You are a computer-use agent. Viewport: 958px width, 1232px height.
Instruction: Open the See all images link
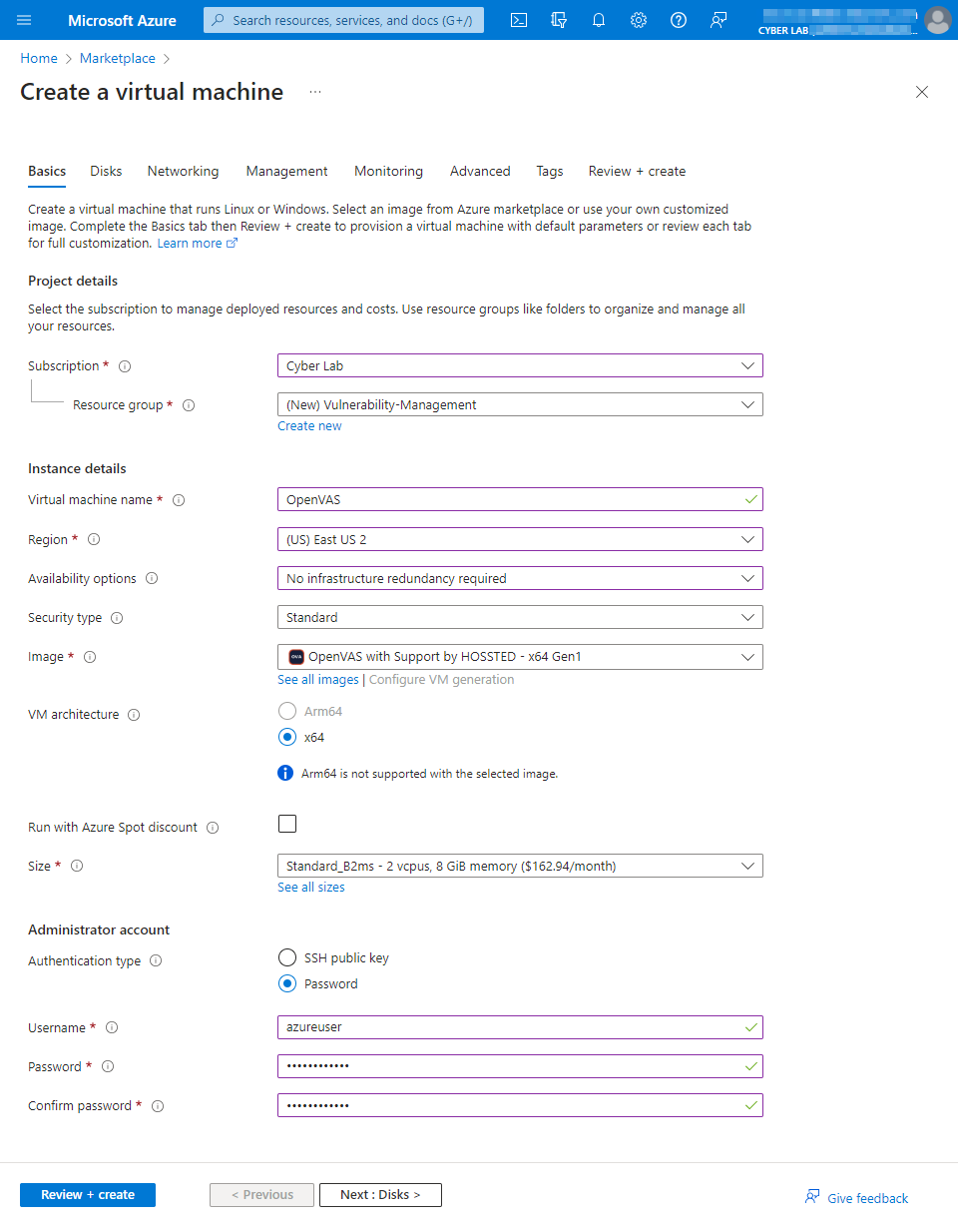point(318,680)
